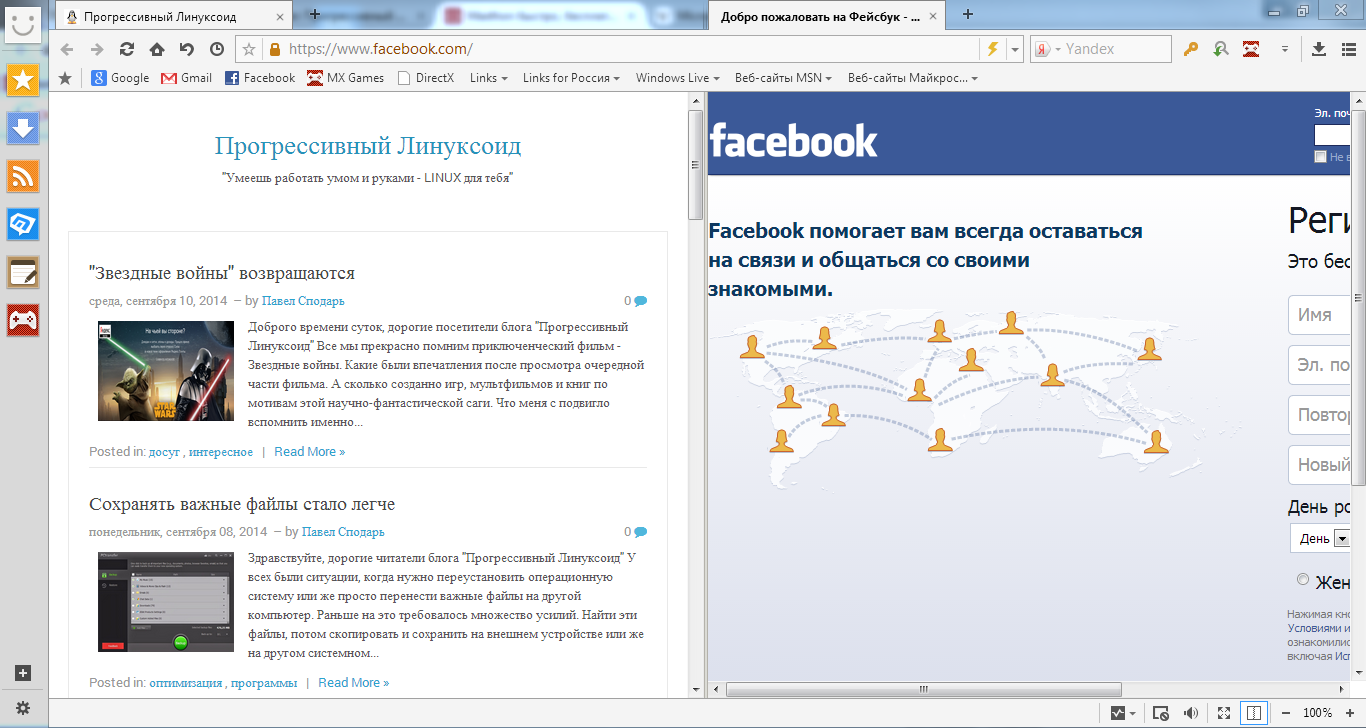Open the RSS feed reader sidebar icon

click(x=23, y=176)
